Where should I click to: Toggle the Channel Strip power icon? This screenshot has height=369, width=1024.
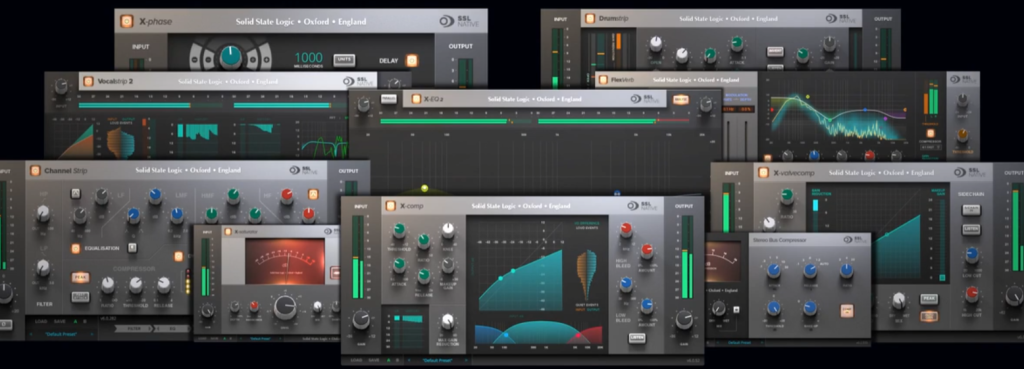35,171
